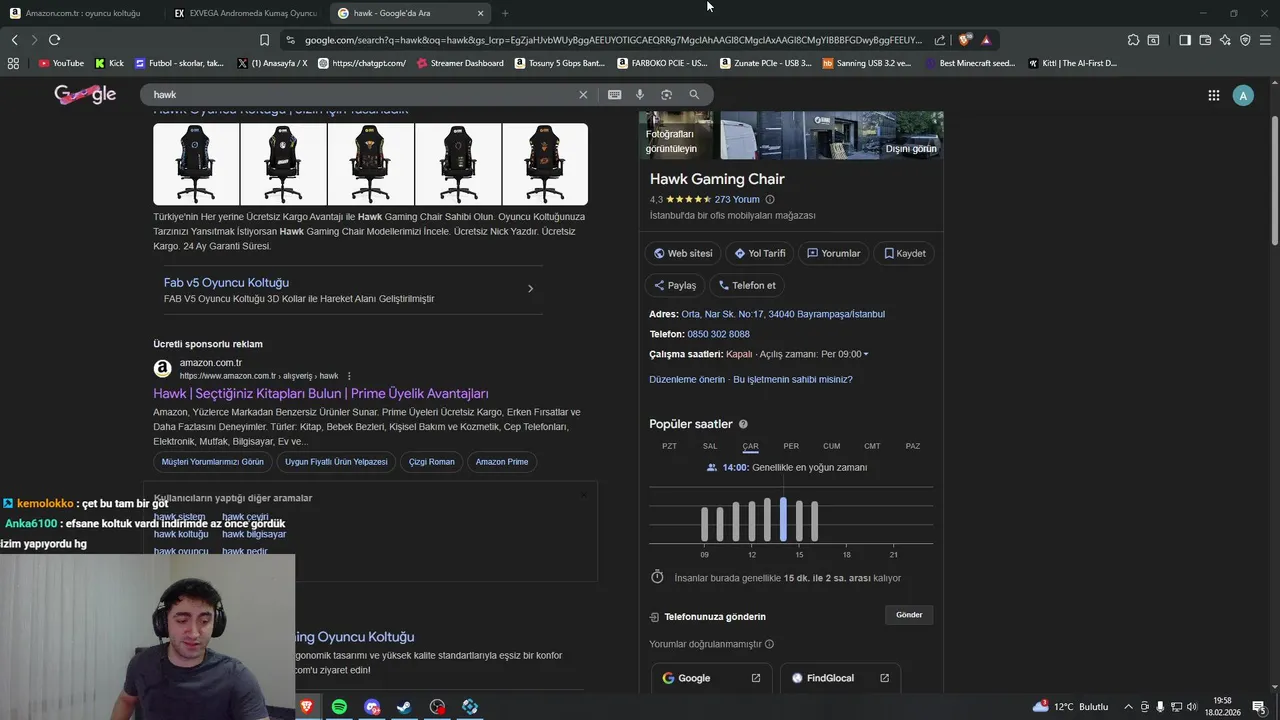Toggle the browser sidebar panel icon
The height and width of the screenshot is (720, 1280).
[1185, 40]
